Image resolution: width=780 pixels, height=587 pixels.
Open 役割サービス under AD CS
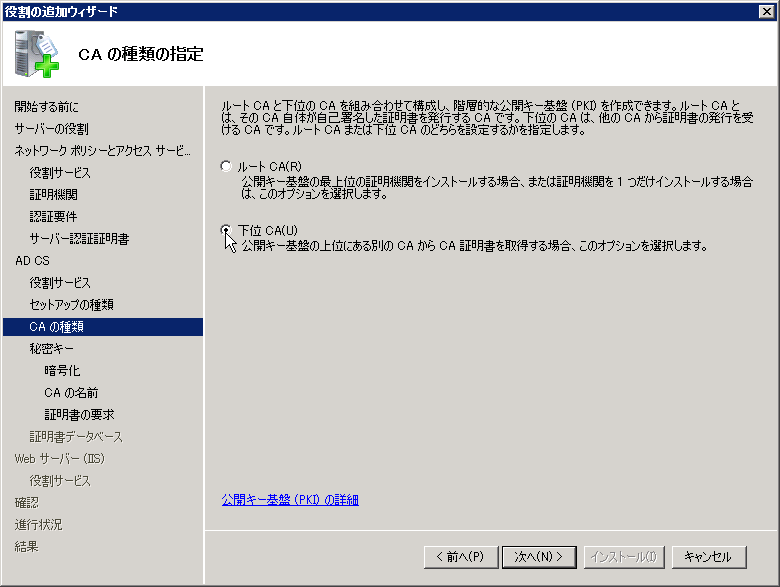pos(60,283)
